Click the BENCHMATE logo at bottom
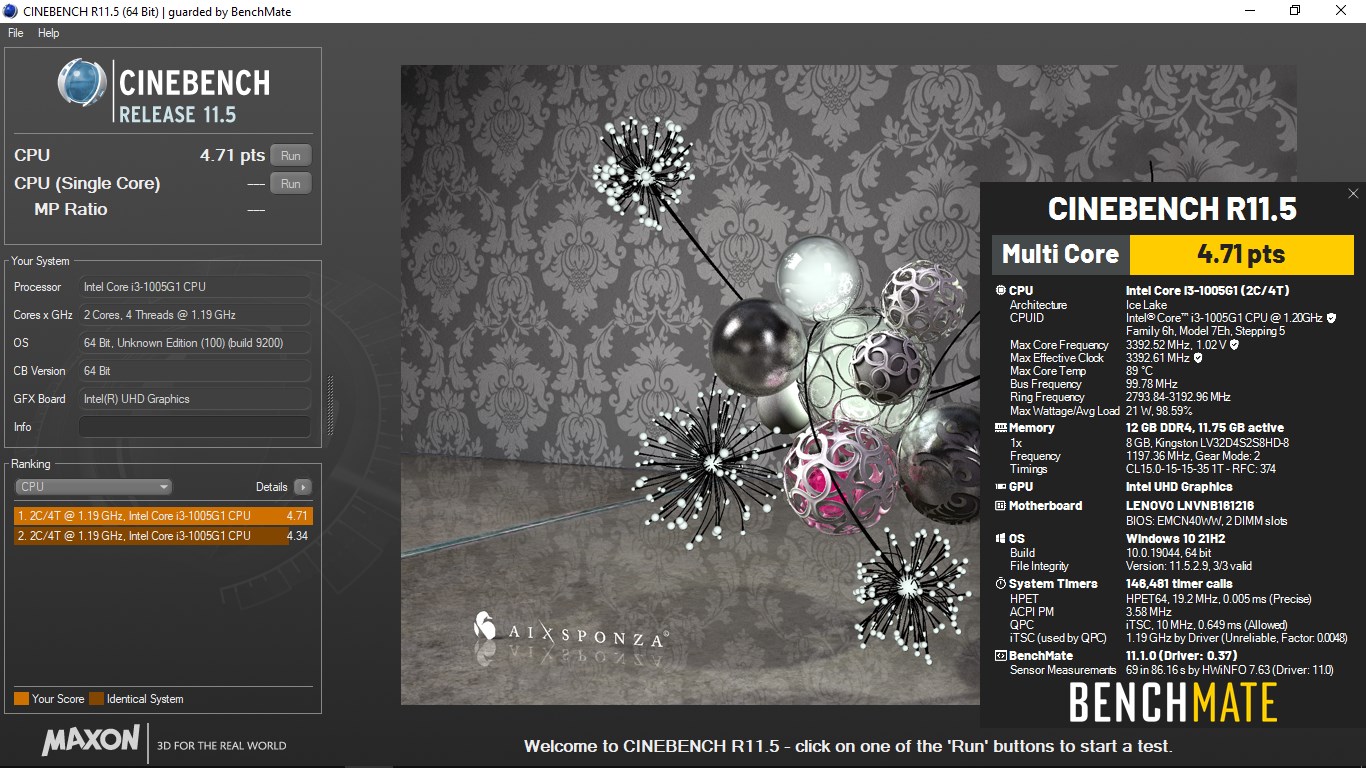This screenshot has height=768, width=1366. [x=1173, y=702]
